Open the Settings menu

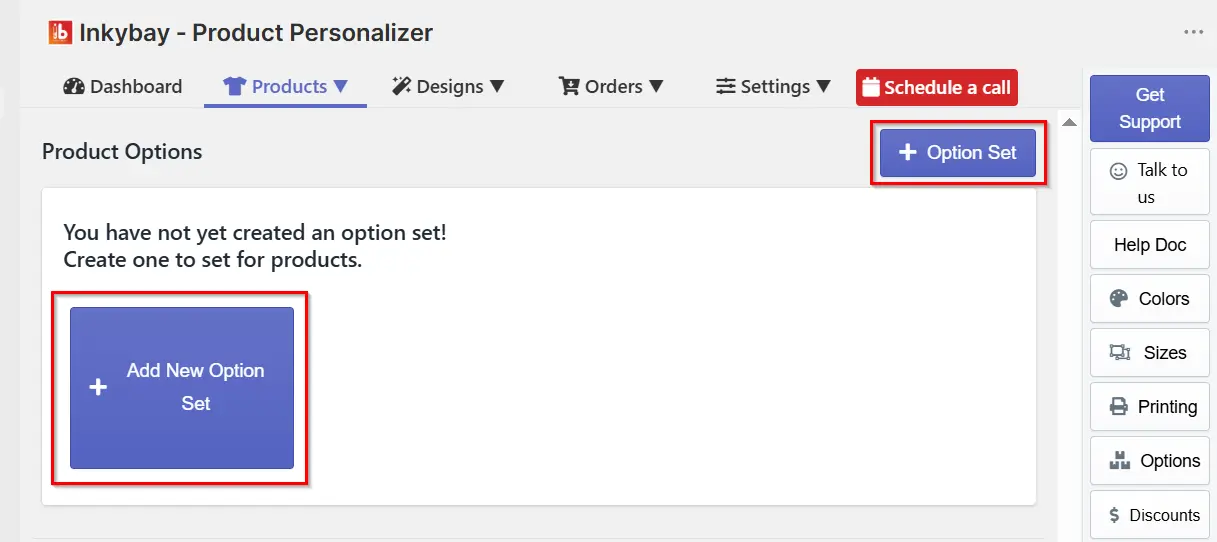click(773, 86)
